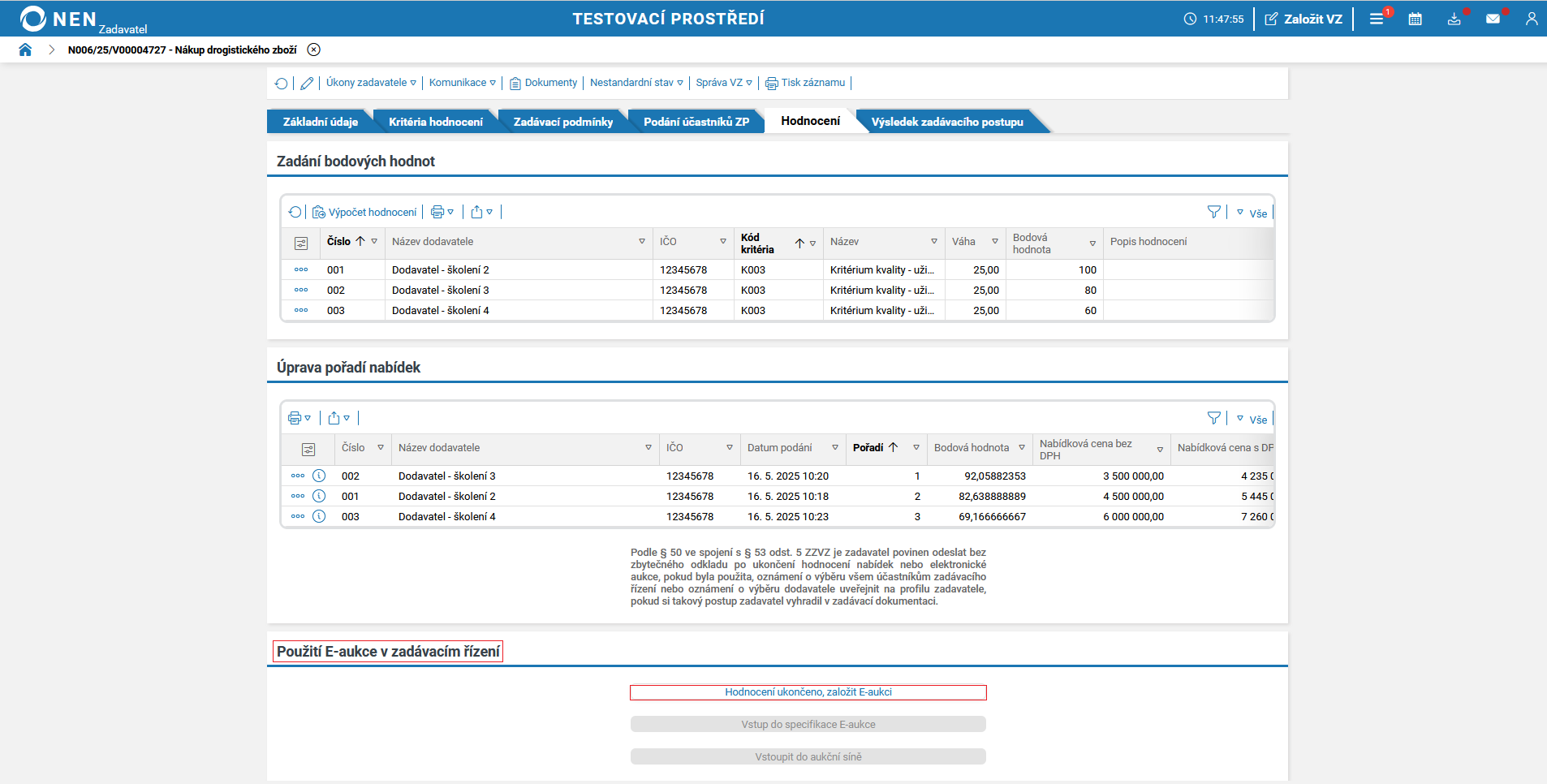Refresh the Zadání bodových hodnot table
Image resolution: width=1547 pixels, height=784 pixels.
295,212
